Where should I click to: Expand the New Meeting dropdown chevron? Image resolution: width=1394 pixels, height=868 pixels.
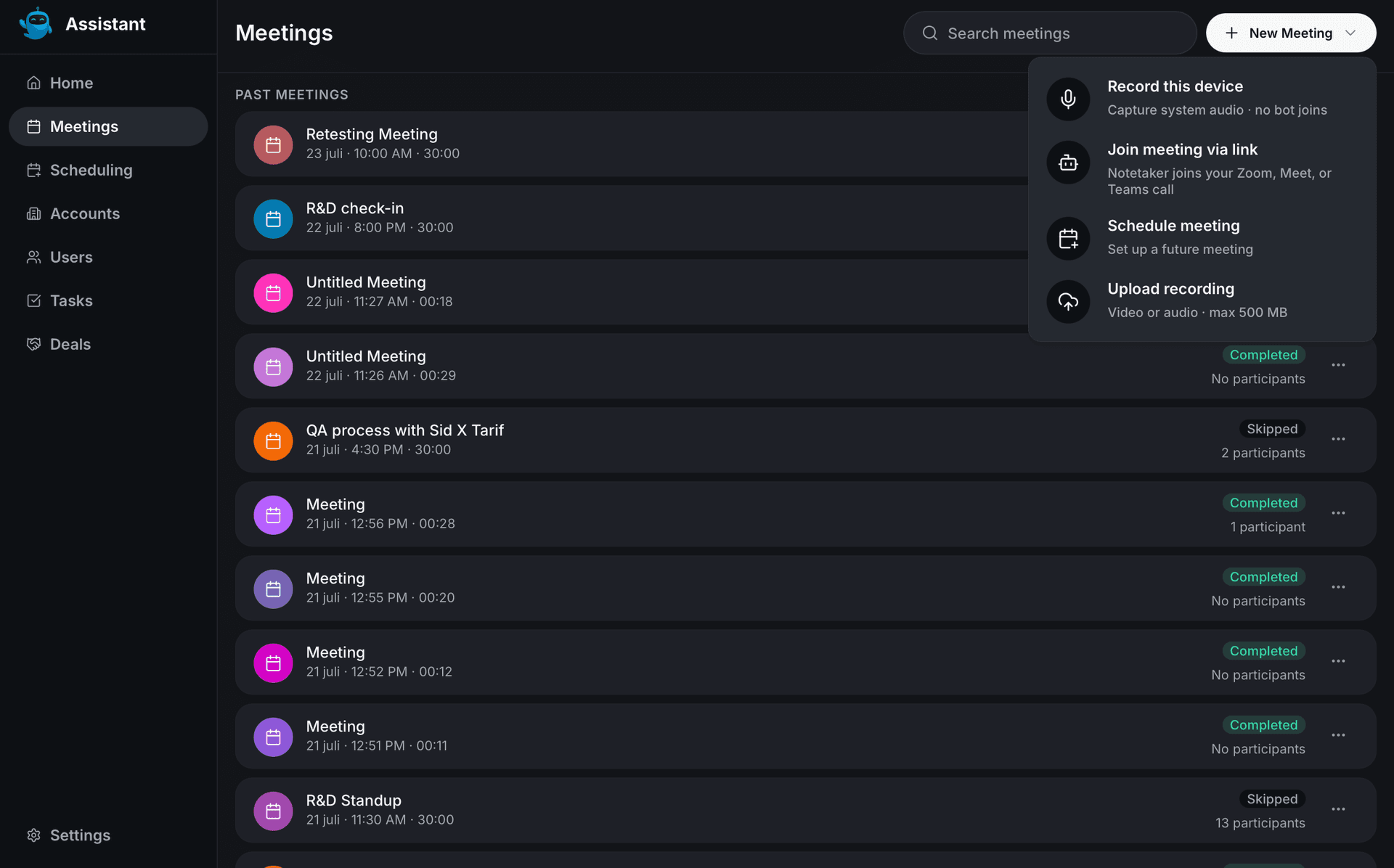click(x=1350, y=33)
